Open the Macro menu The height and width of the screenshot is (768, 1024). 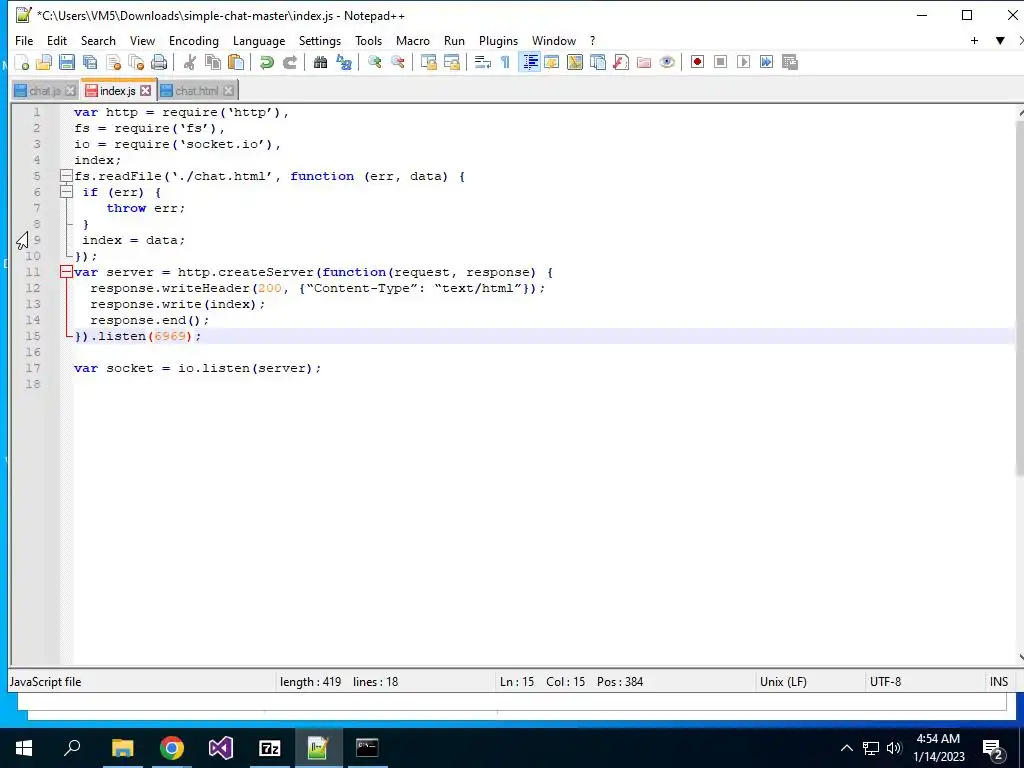tap(413, 40)
